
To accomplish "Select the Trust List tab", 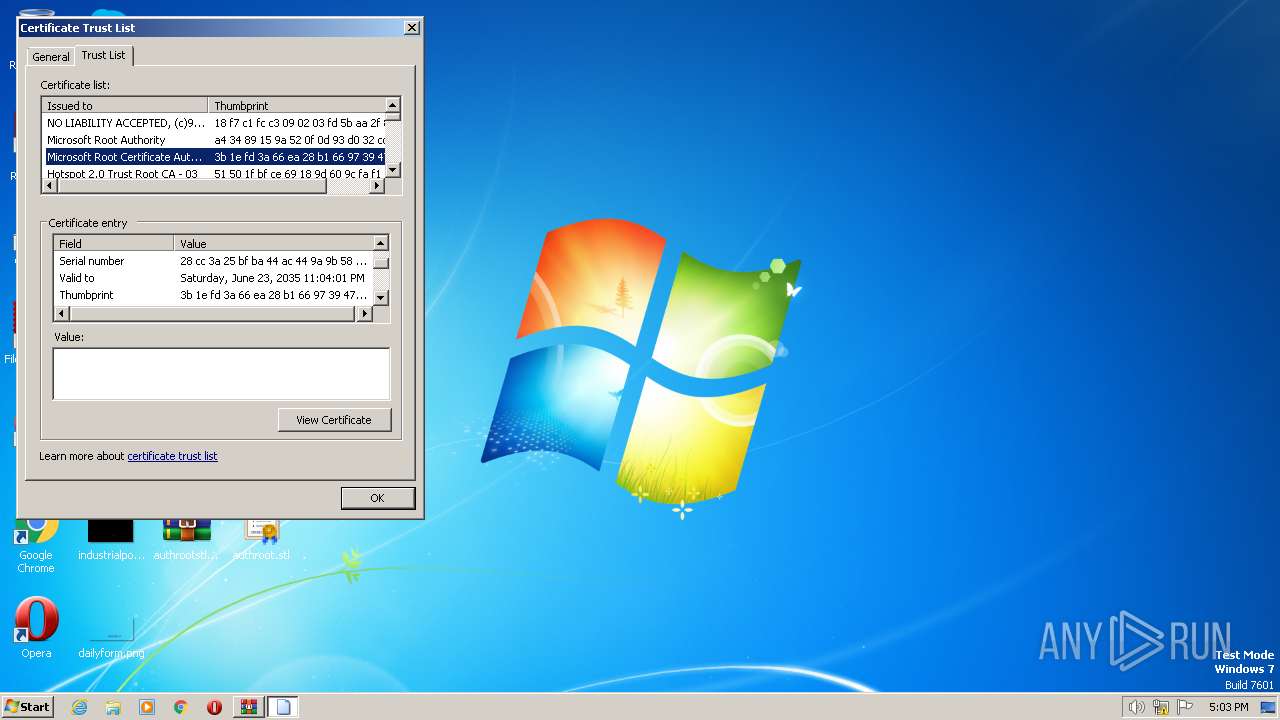I will [104, 55].
